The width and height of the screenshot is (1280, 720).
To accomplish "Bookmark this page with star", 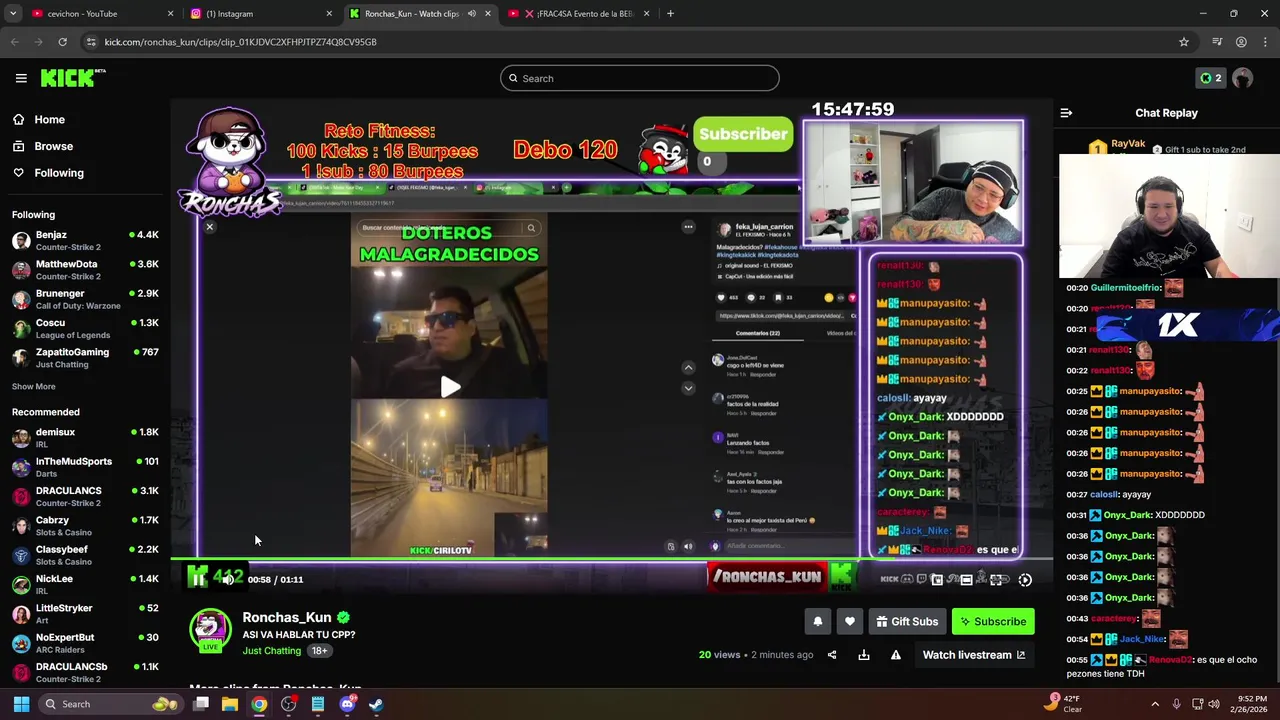I will pyautogui.click(x=1184, y=42).
